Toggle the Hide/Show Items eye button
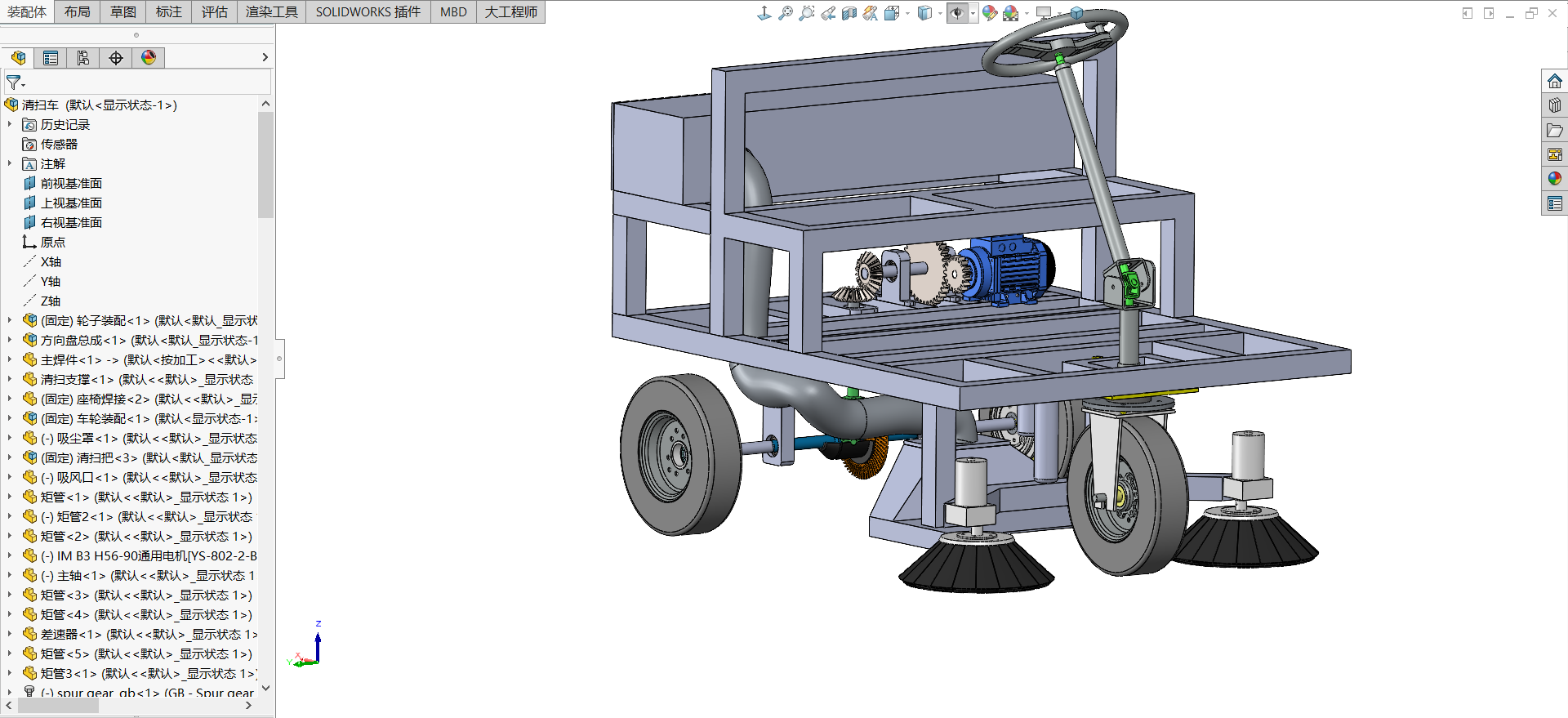The height and width of the screenshot is (718, 1568). [x=957, y=13]
